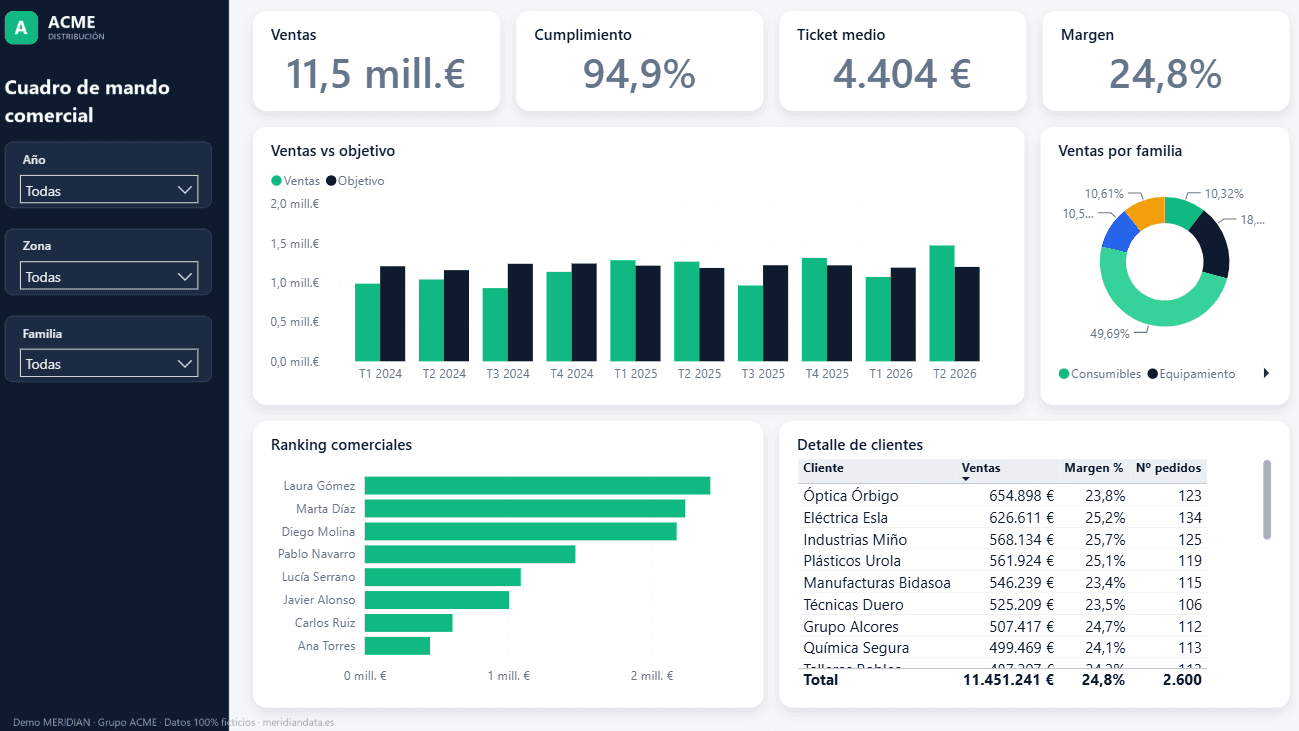Viewport: 1299px width, 731px height.
Task: Select the Eléctrica Esla client row
Action: click(1002, 517)
